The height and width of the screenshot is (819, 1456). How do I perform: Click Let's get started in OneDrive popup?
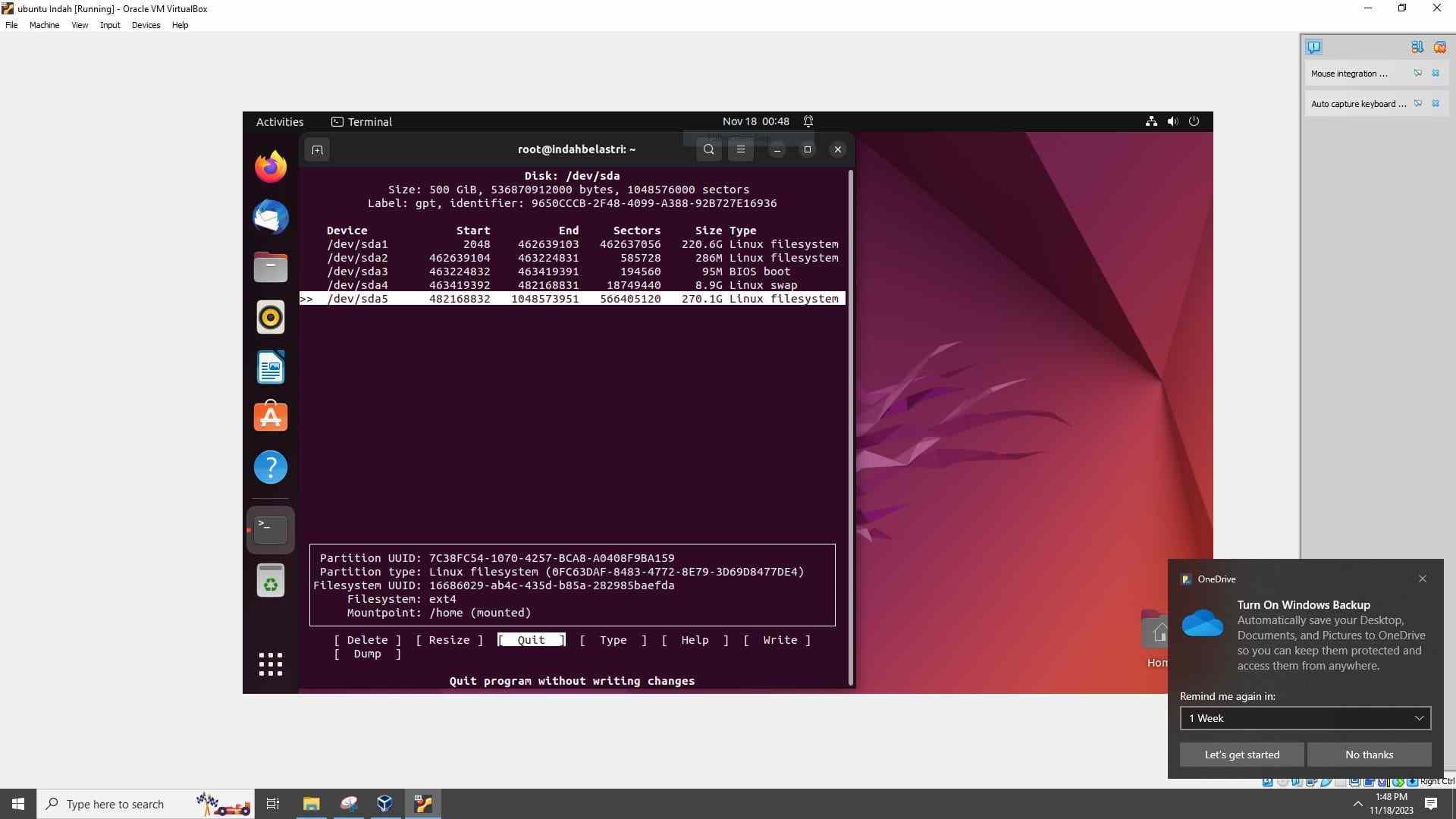coord(1241,755)
